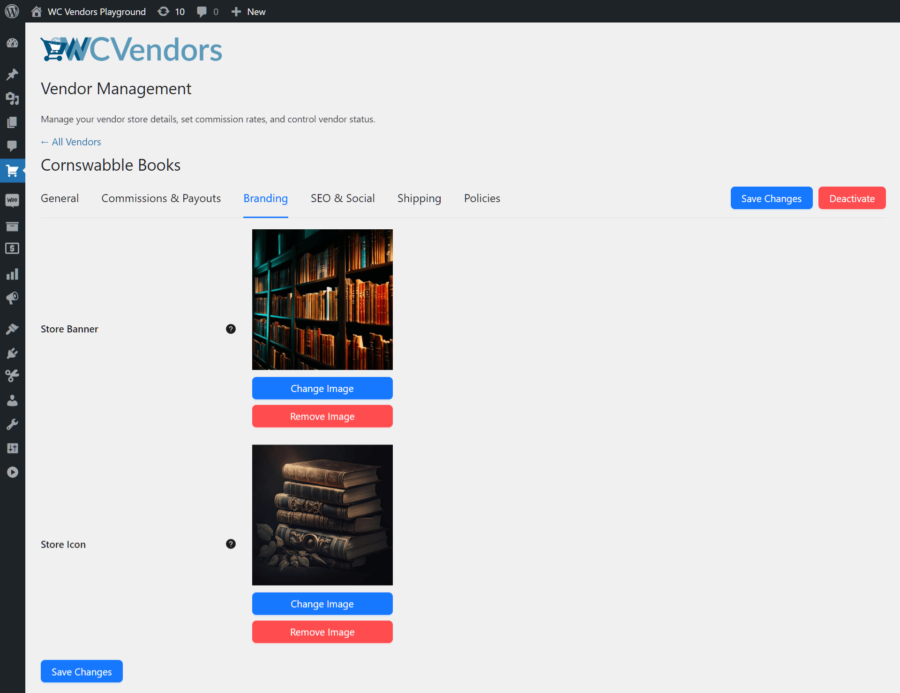Click Remove Image under the store banner
The width and height of the screenshot is (900, 693).
322,416
